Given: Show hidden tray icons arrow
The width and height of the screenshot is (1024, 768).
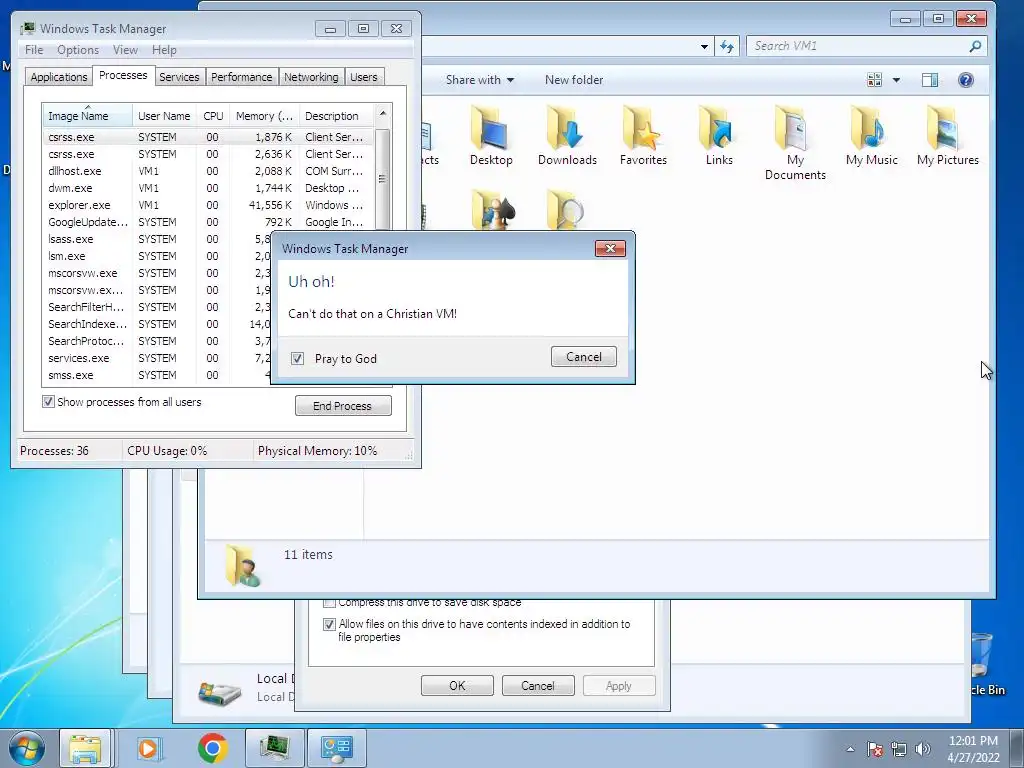Looking at the screenshot, I should [850, 749].
